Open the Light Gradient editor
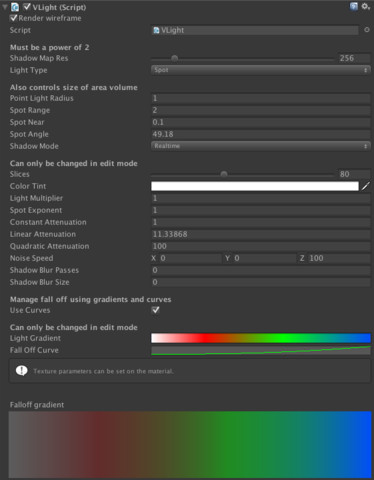This screenshot has height=480, width=374. tap(261, 338)
